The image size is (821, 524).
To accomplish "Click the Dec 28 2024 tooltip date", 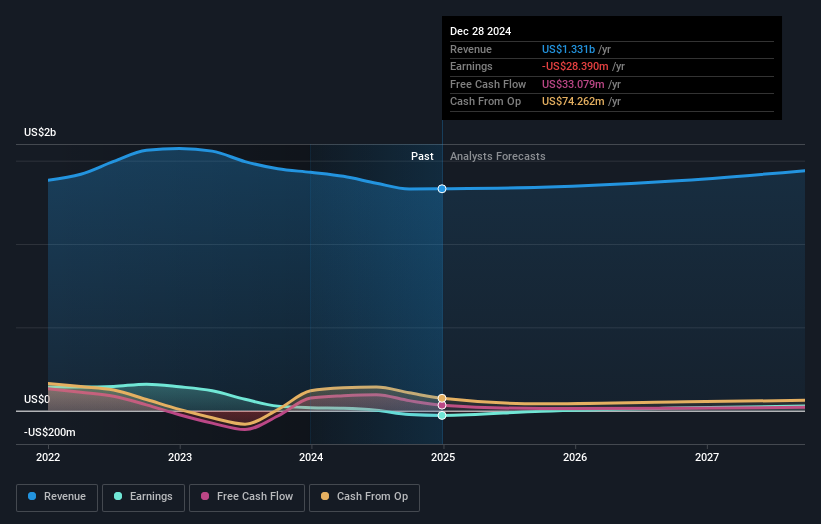I will point(480,31).
